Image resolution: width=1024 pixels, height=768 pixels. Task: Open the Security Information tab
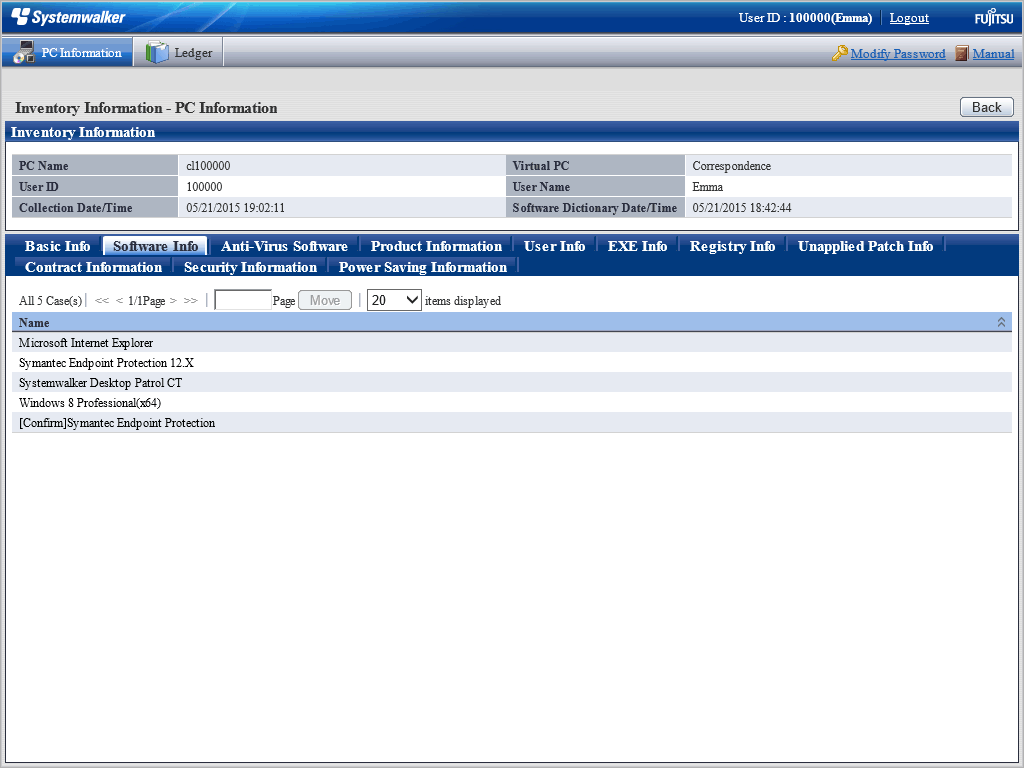tap(250, 267)
